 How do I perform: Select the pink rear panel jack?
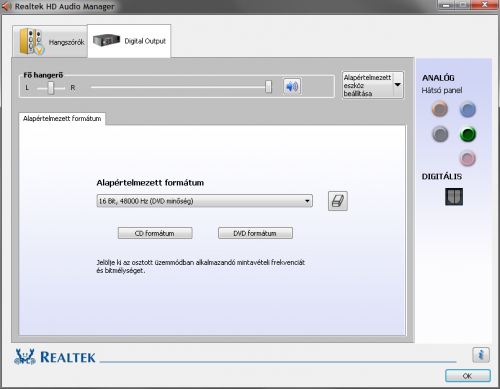pos(467,158)
